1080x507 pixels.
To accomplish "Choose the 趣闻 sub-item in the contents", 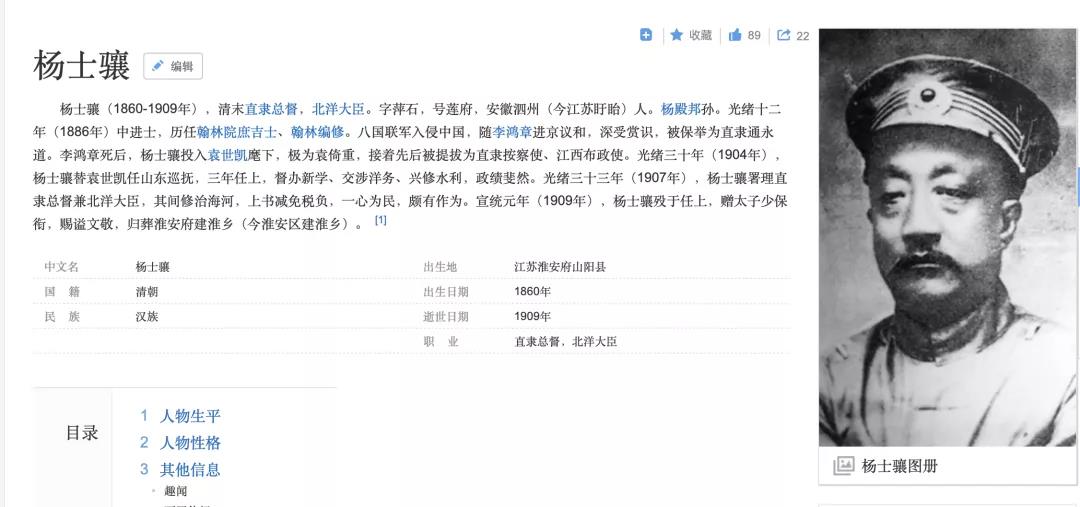I will (x=175, y=491).
